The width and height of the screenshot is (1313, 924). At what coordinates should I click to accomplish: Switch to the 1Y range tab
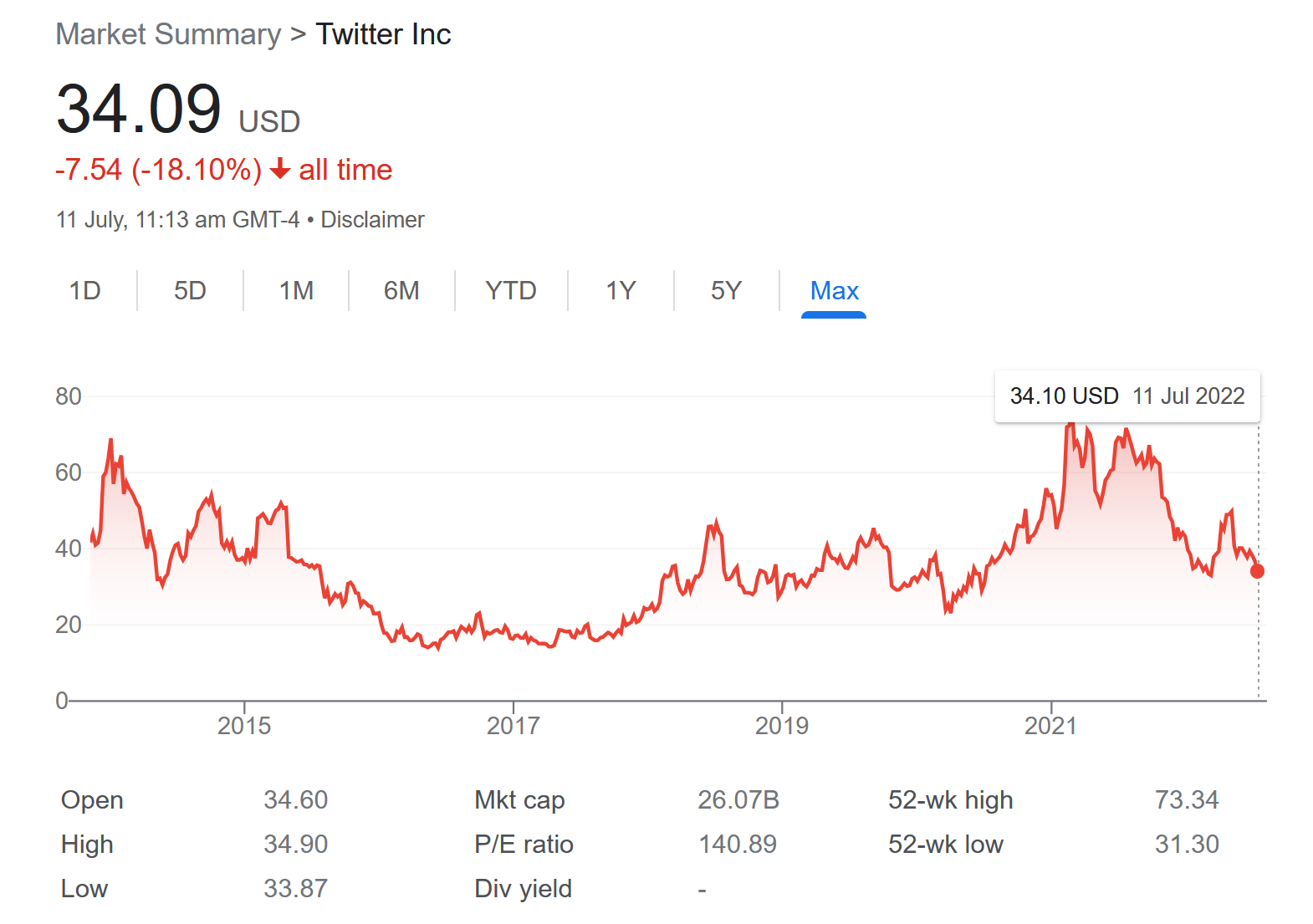coord(621,291)
